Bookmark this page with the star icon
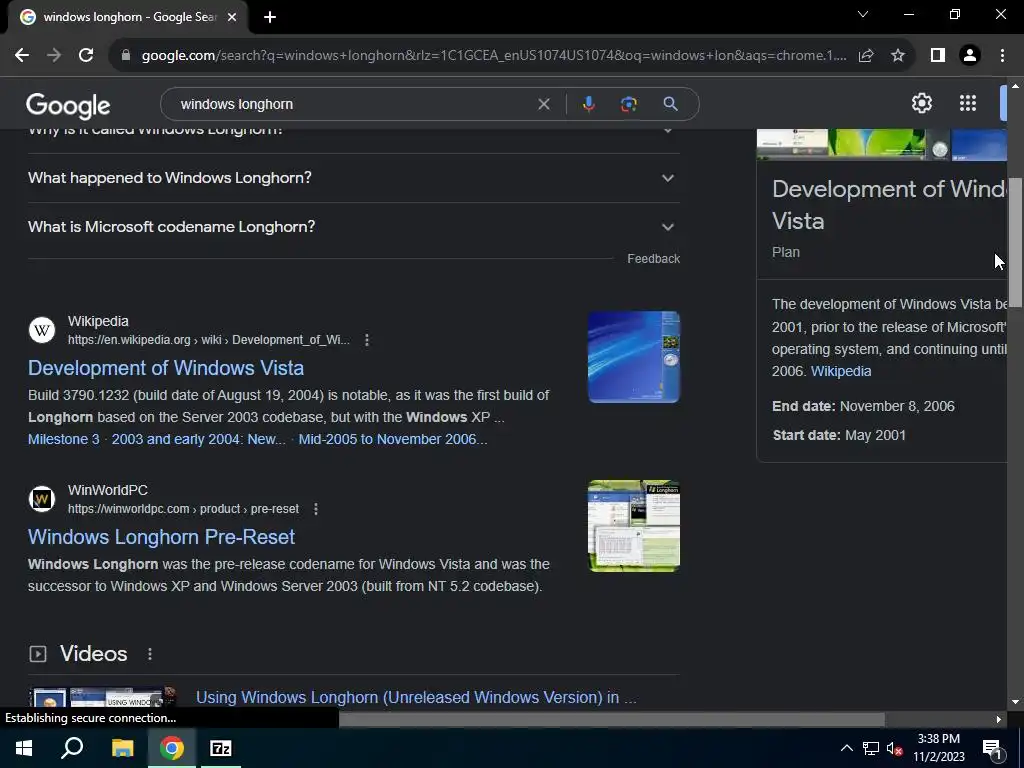The image size is (1024, 768). point(898,56)
